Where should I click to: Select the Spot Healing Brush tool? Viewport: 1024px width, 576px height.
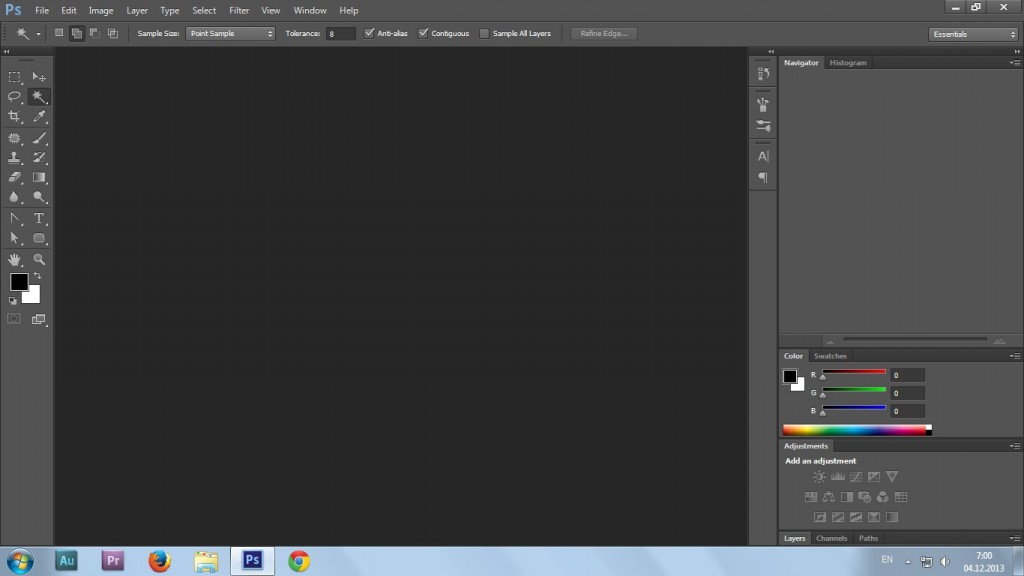coord(14,138)
